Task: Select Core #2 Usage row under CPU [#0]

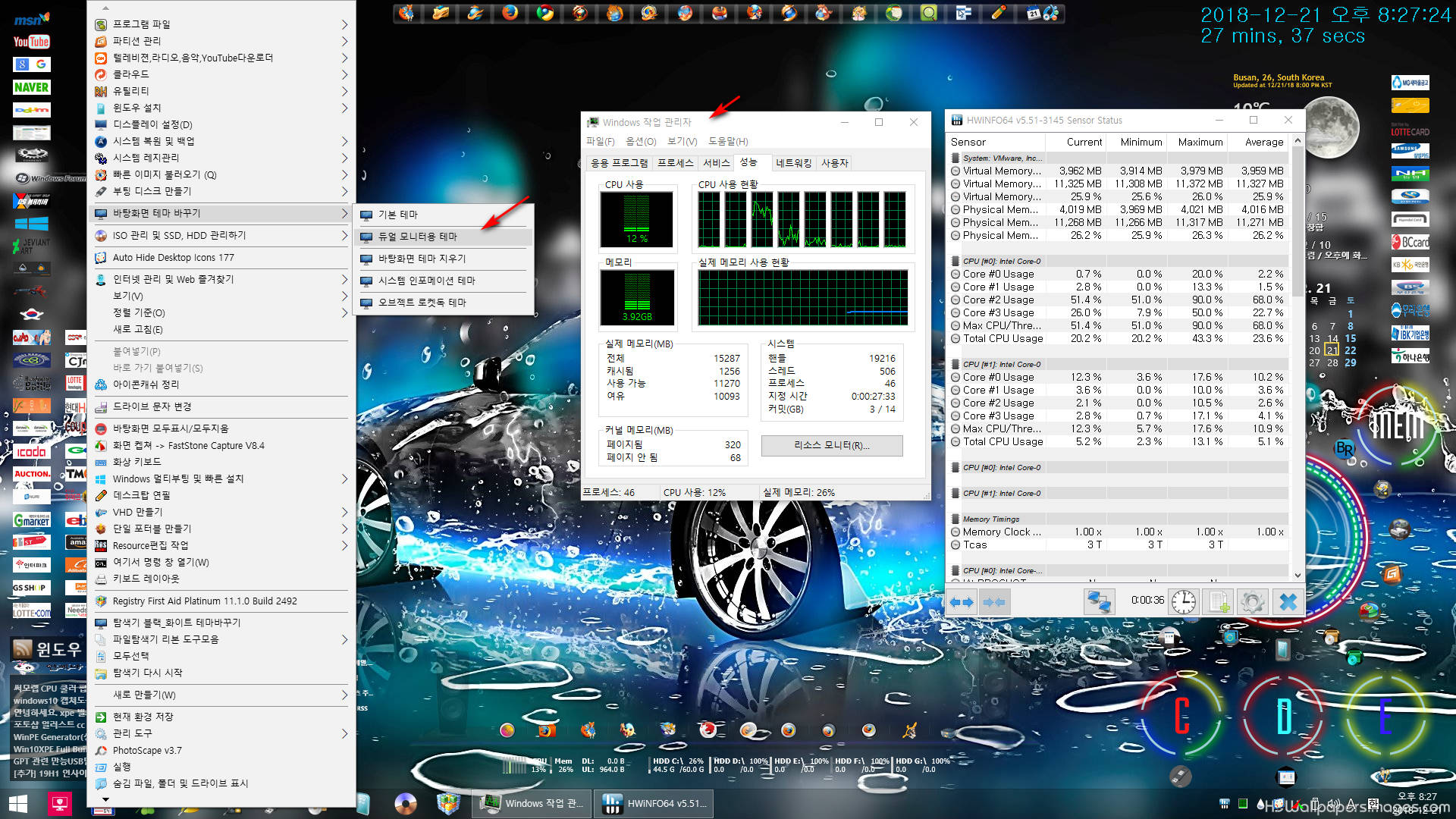Action: tap(1118, 300)
